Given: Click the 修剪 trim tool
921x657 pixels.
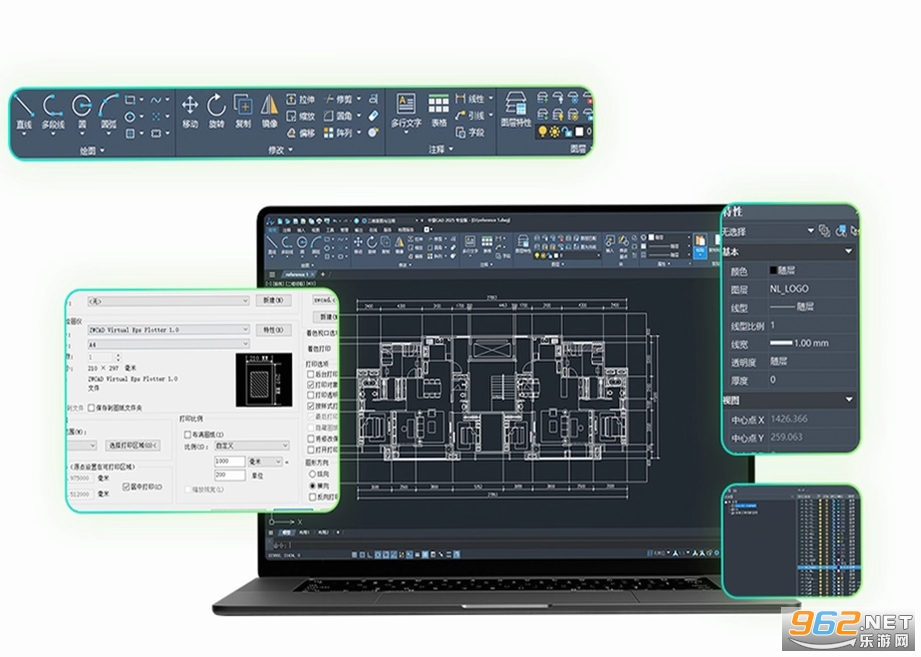Looking at the screenshot, I should [x=338, y=99].
